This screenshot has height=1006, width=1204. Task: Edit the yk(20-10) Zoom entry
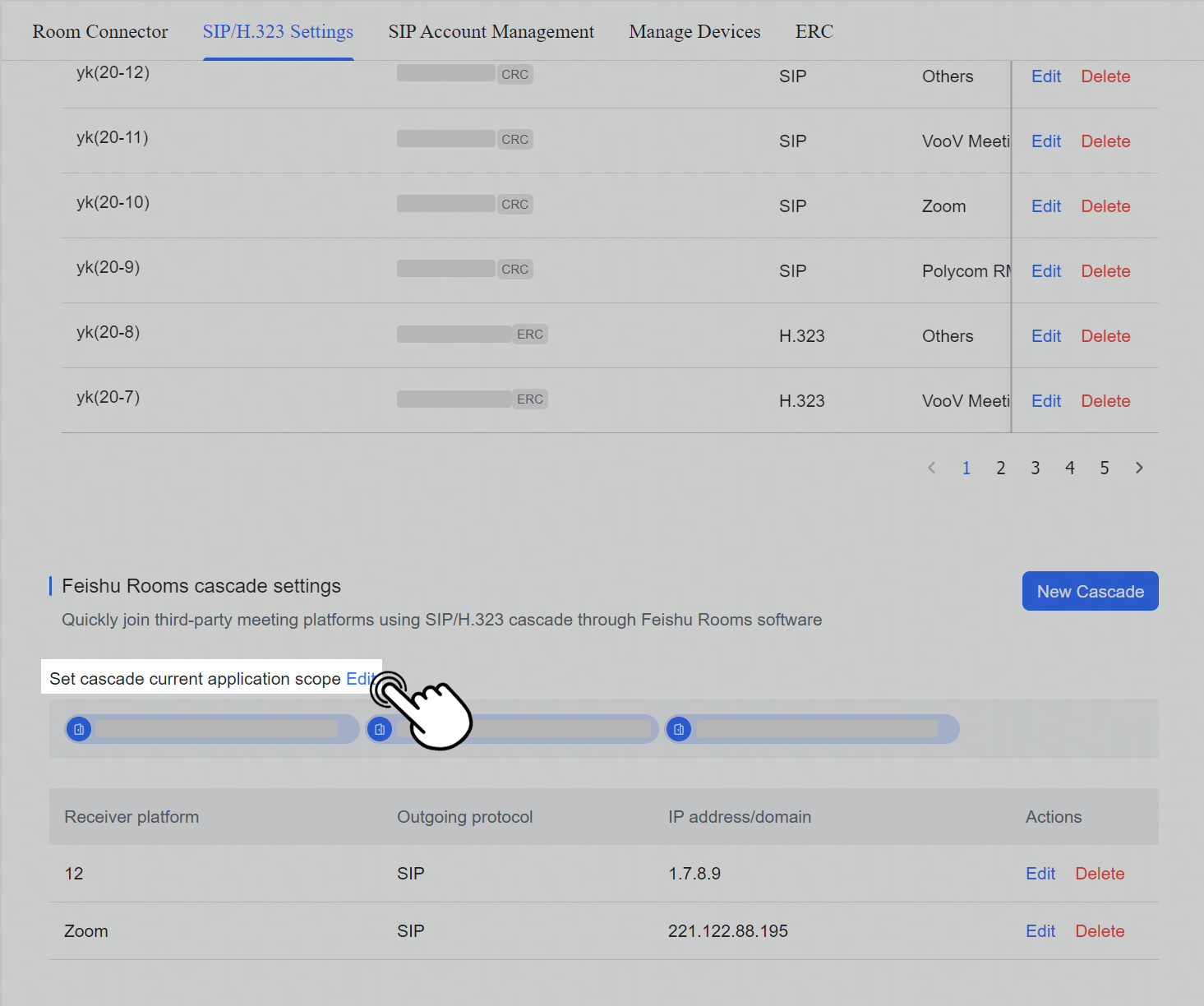(x=1046, y=206)
